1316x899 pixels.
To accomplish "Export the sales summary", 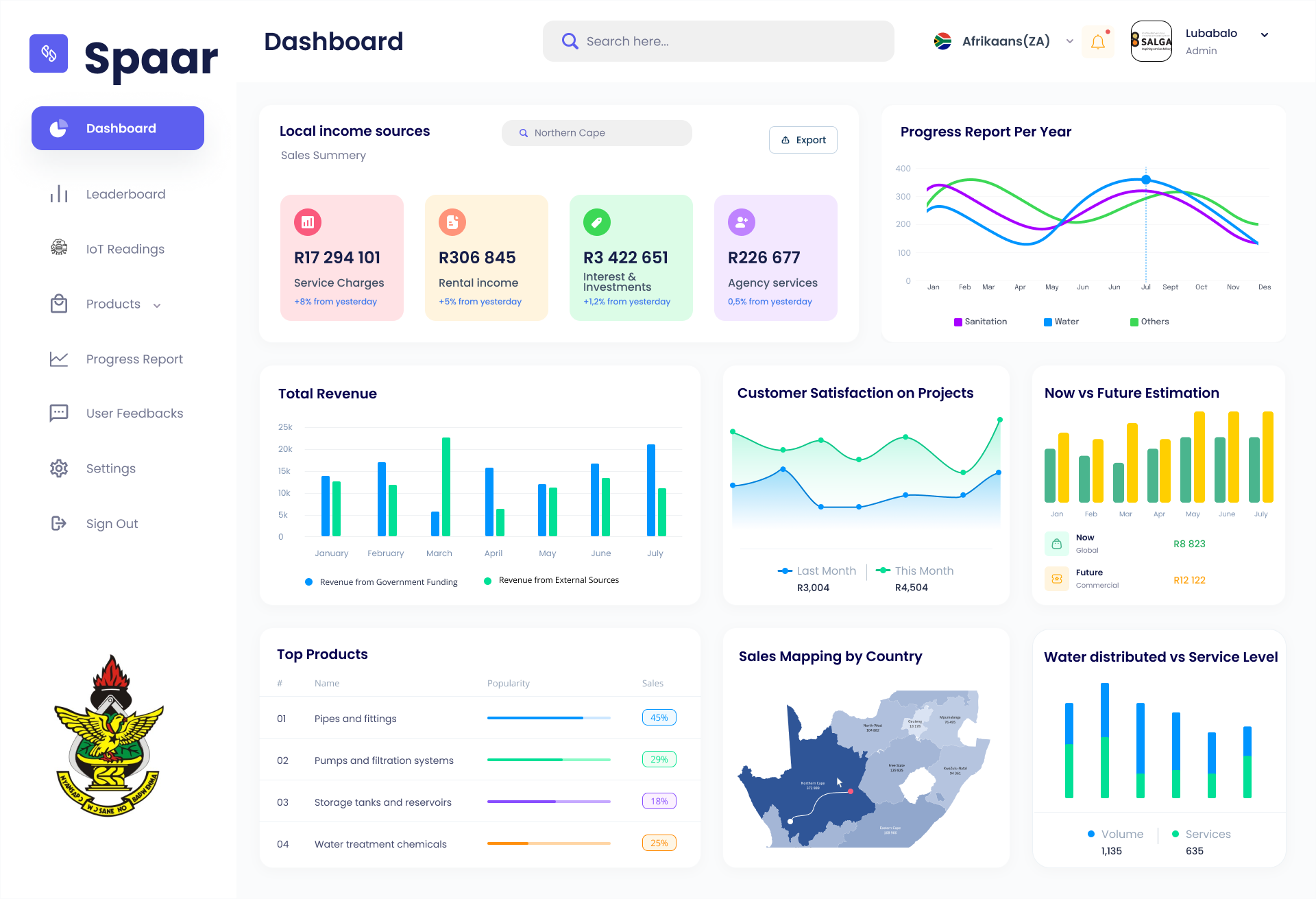I will 803,140.
